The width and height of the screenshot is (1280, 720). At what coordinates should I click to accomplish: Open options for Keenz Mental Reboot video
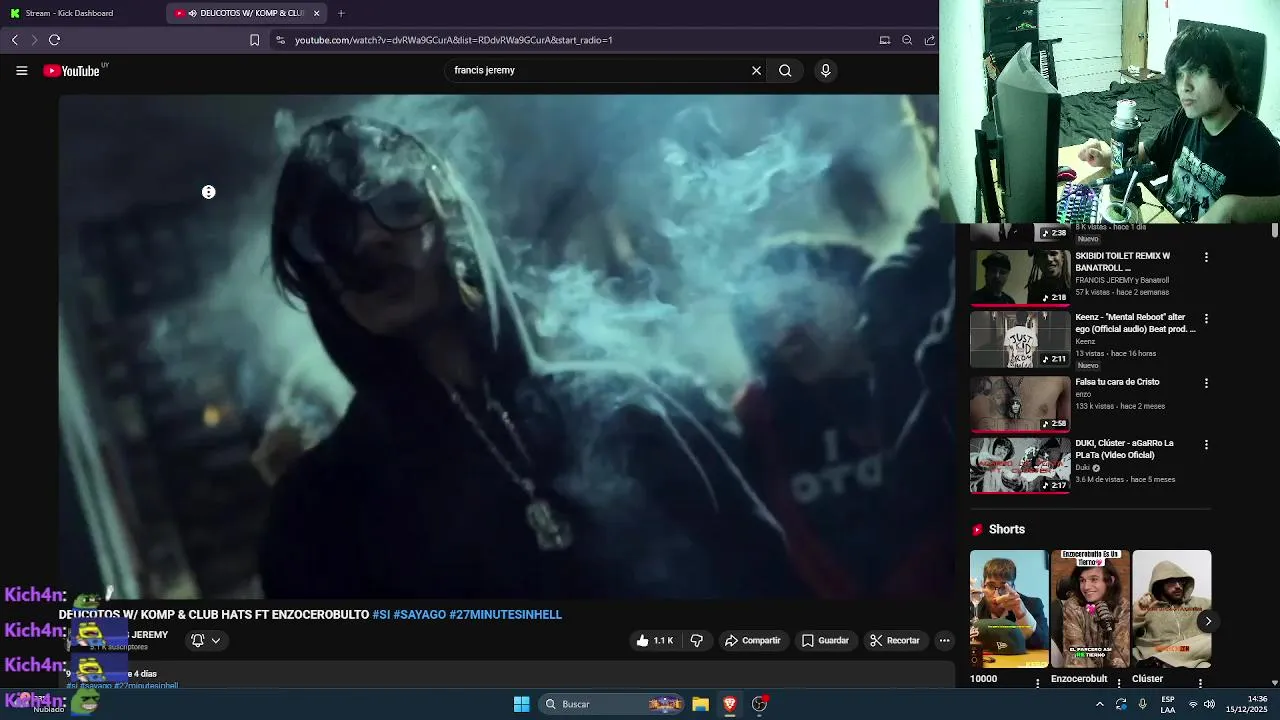[x=1206, y=318]
